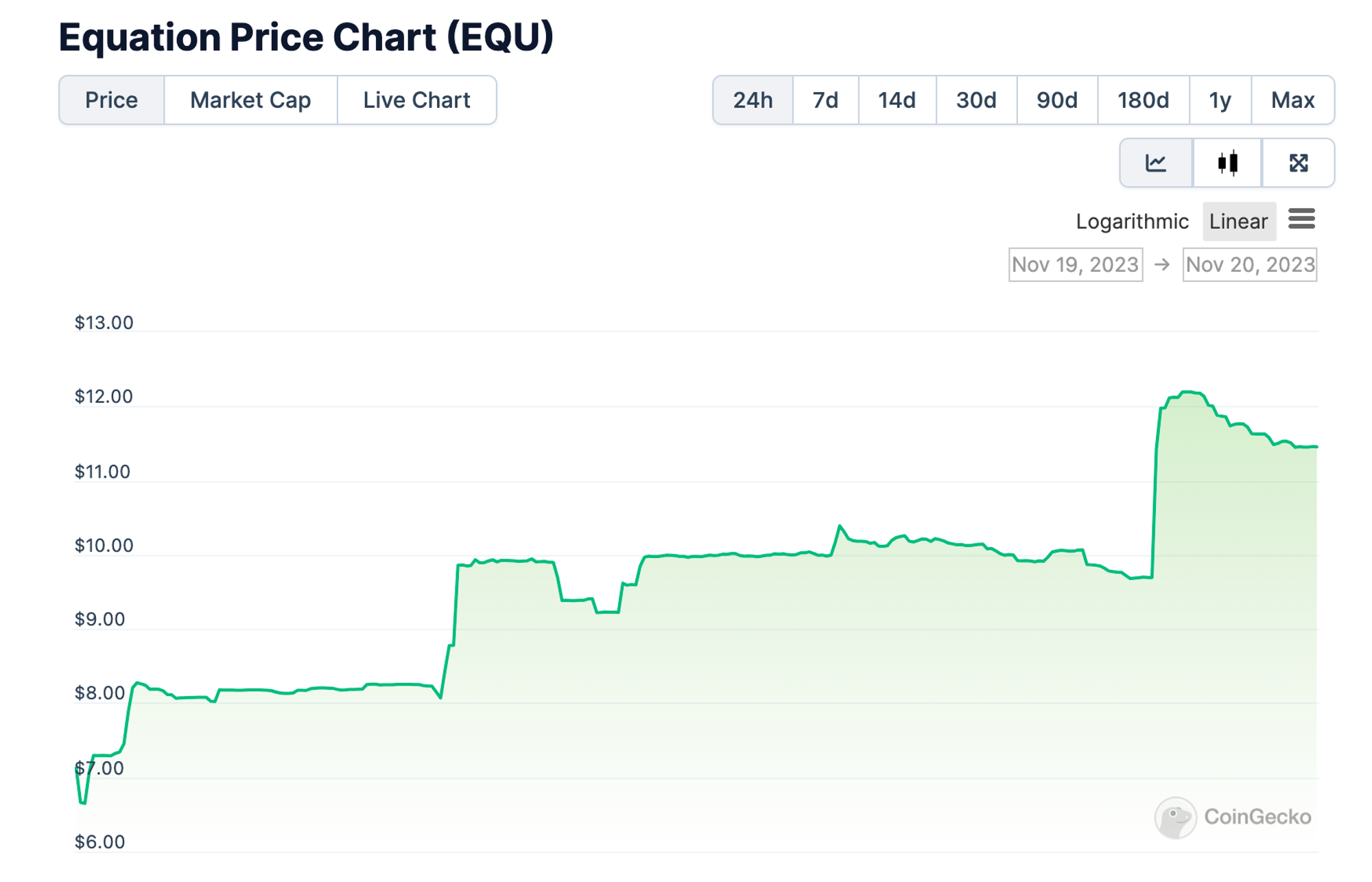Open the Nov 20, 2023 end date picker
Image resolution: width=1372 pixels, height=882 pixels.
tap(1249, 264)
